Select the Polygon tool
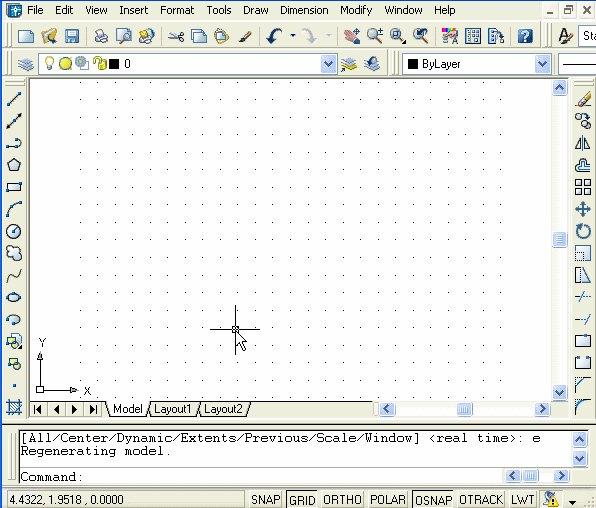 coord(14,165)
